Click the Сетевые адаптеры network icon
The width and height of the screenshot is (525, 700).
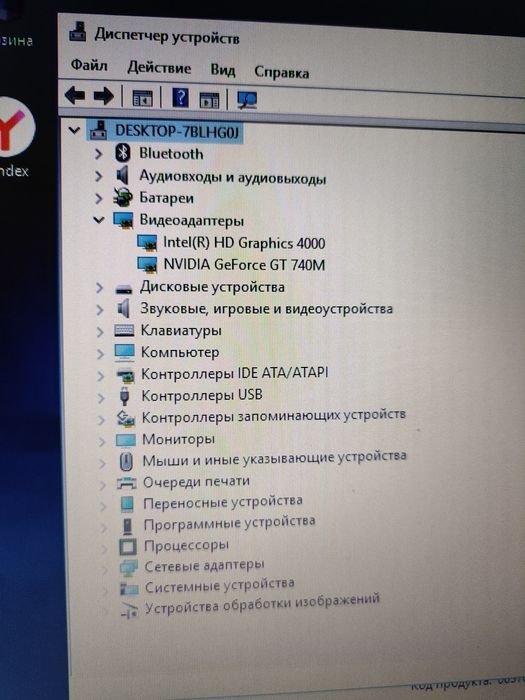(129, 568)
